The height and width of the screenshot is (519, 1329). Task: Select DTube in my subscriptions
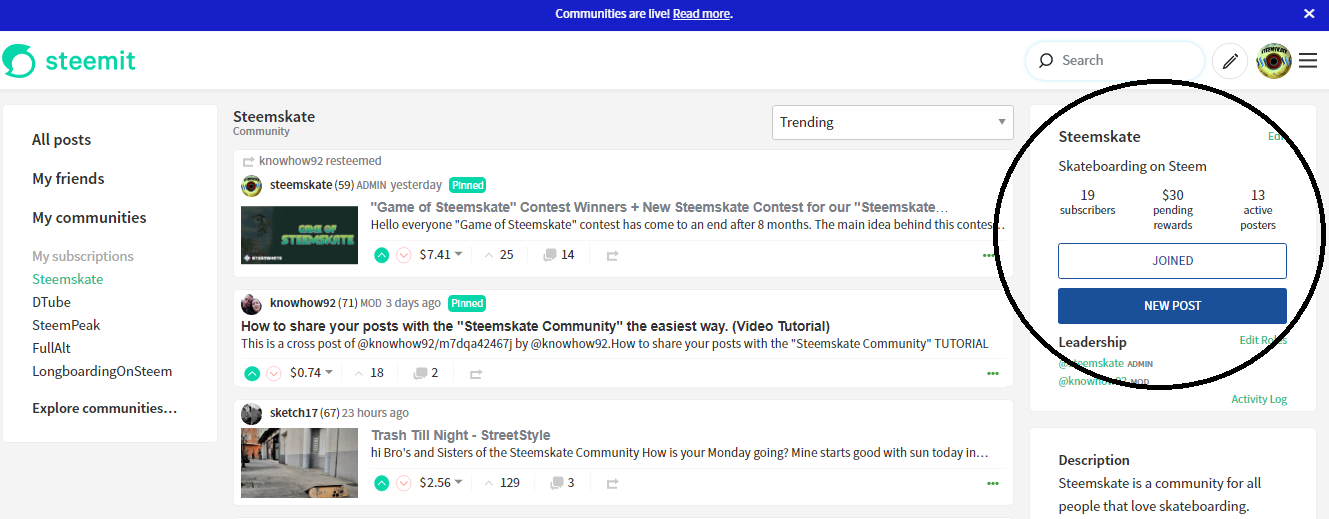pyautogui.click(x=51, y=302)
